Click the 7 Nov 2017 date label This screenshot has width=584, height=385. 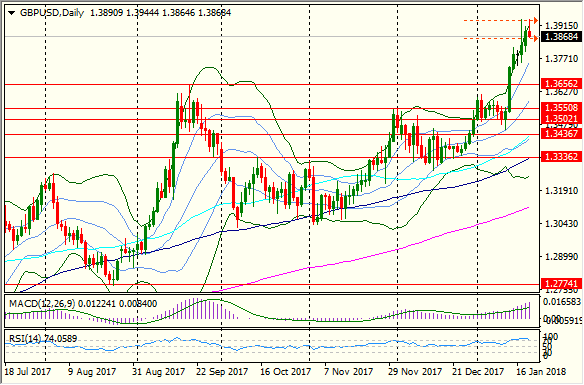(349, 372)
